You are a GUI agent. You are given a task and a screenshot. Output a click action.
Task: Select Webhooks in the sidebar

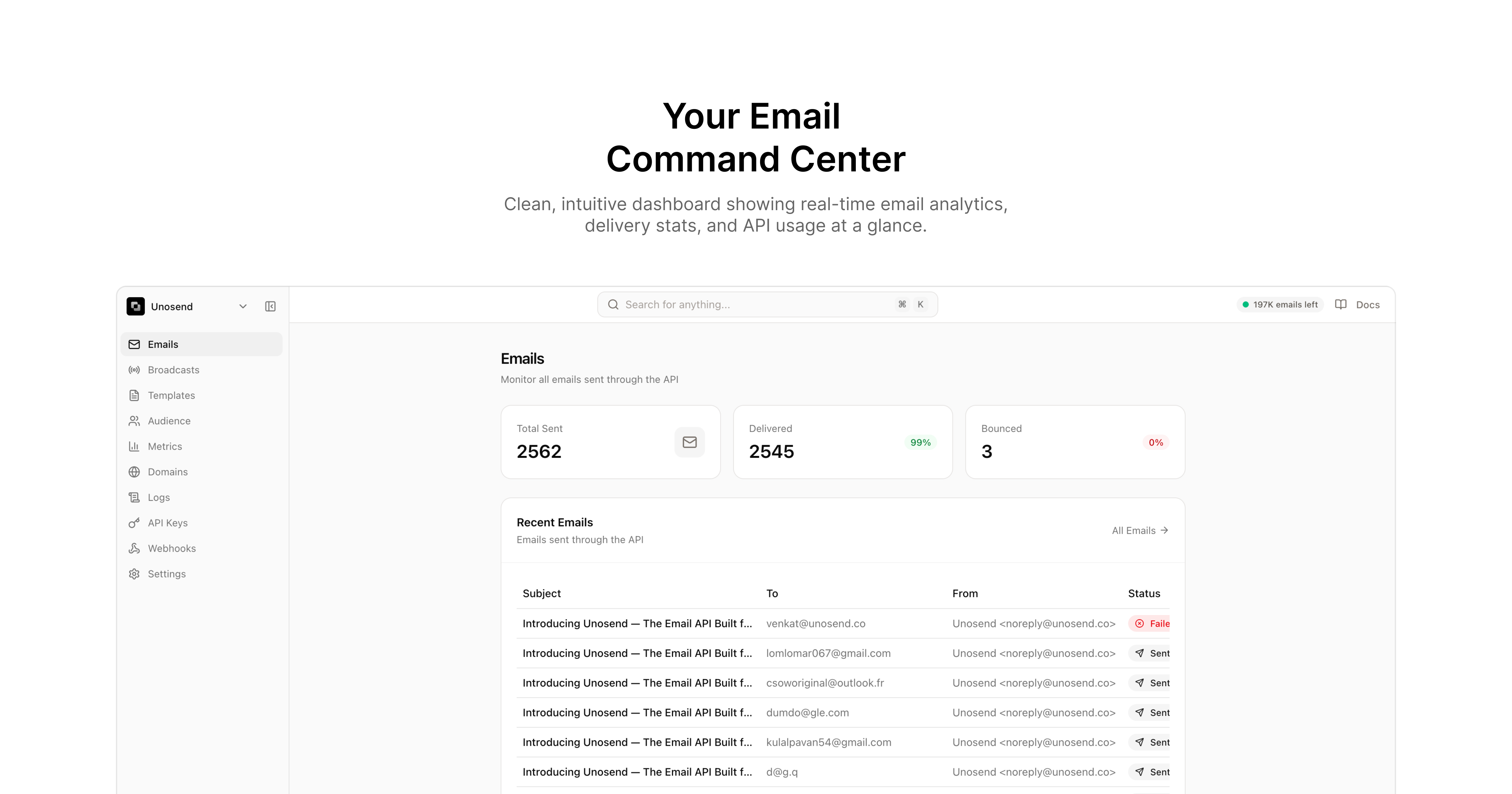click(x=171, y=549)
